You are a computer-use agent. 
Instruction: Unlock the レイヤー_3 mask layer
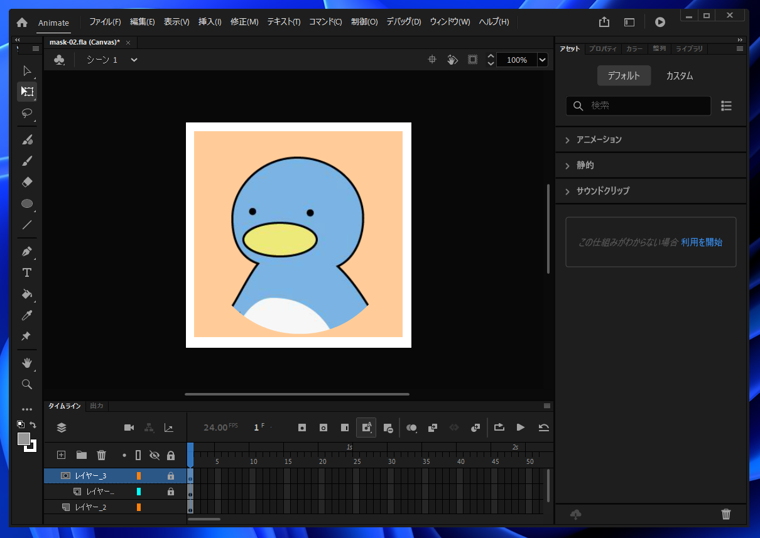(x=171, y=476)
